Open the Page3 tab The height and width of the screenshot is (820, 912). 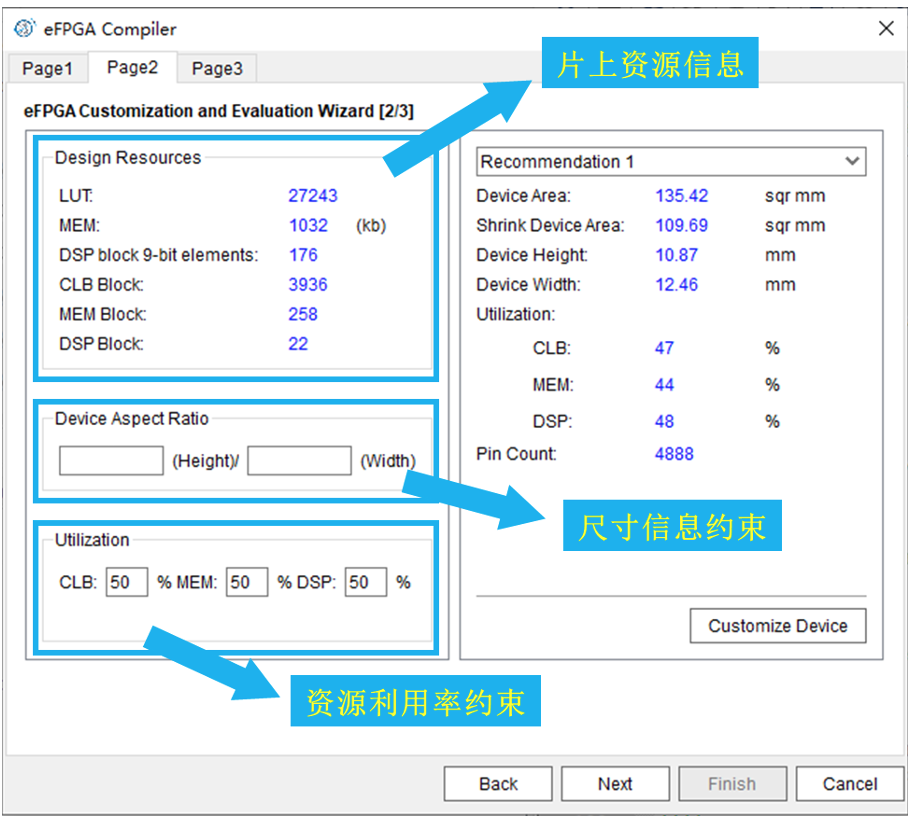click(x=217, y=69)
